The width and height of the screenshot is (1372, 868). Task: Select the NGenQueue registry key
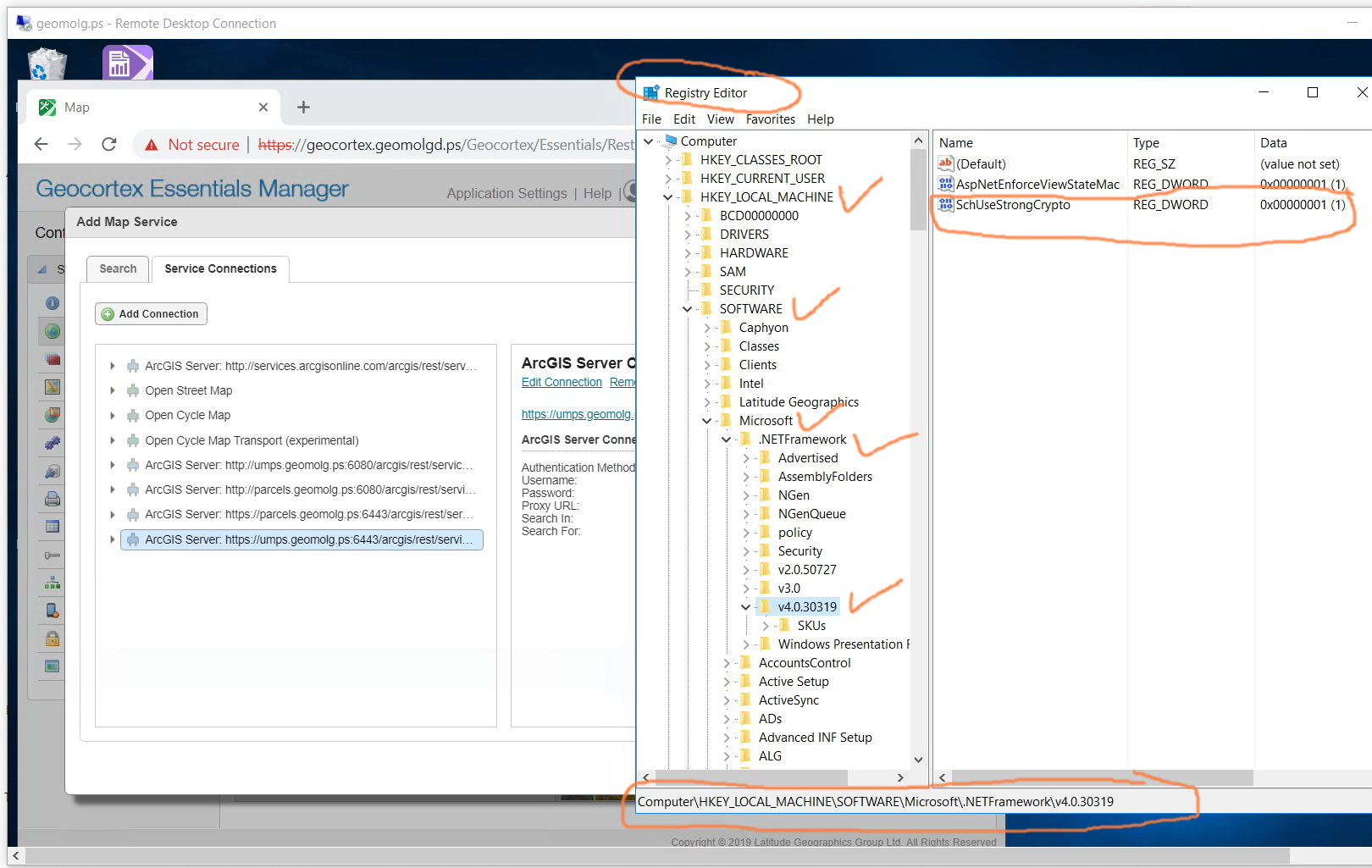click(811, 514)
